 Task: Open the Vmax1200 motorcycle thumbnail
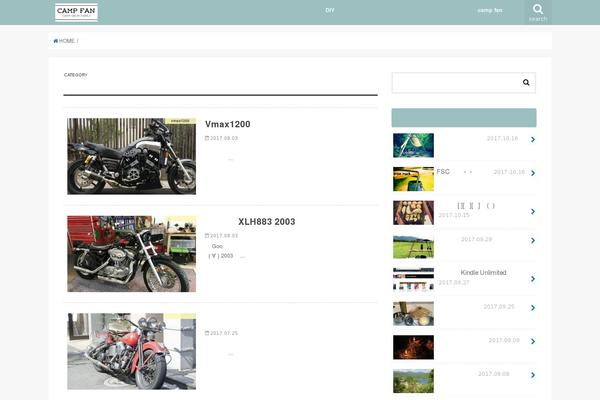pyautogui.click(x=132, y=156)
